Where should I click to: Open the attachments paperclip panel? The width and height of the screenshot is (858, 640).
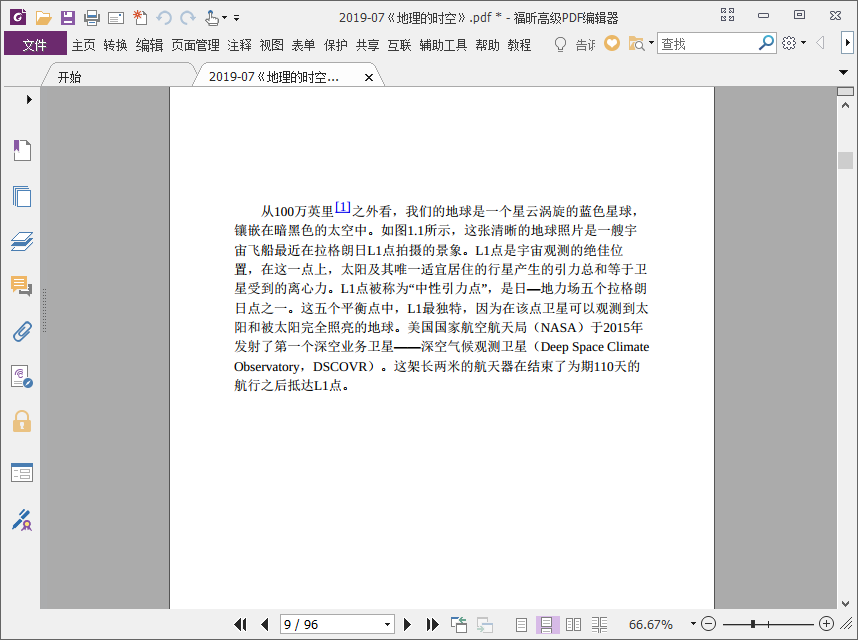coord(22,332)
